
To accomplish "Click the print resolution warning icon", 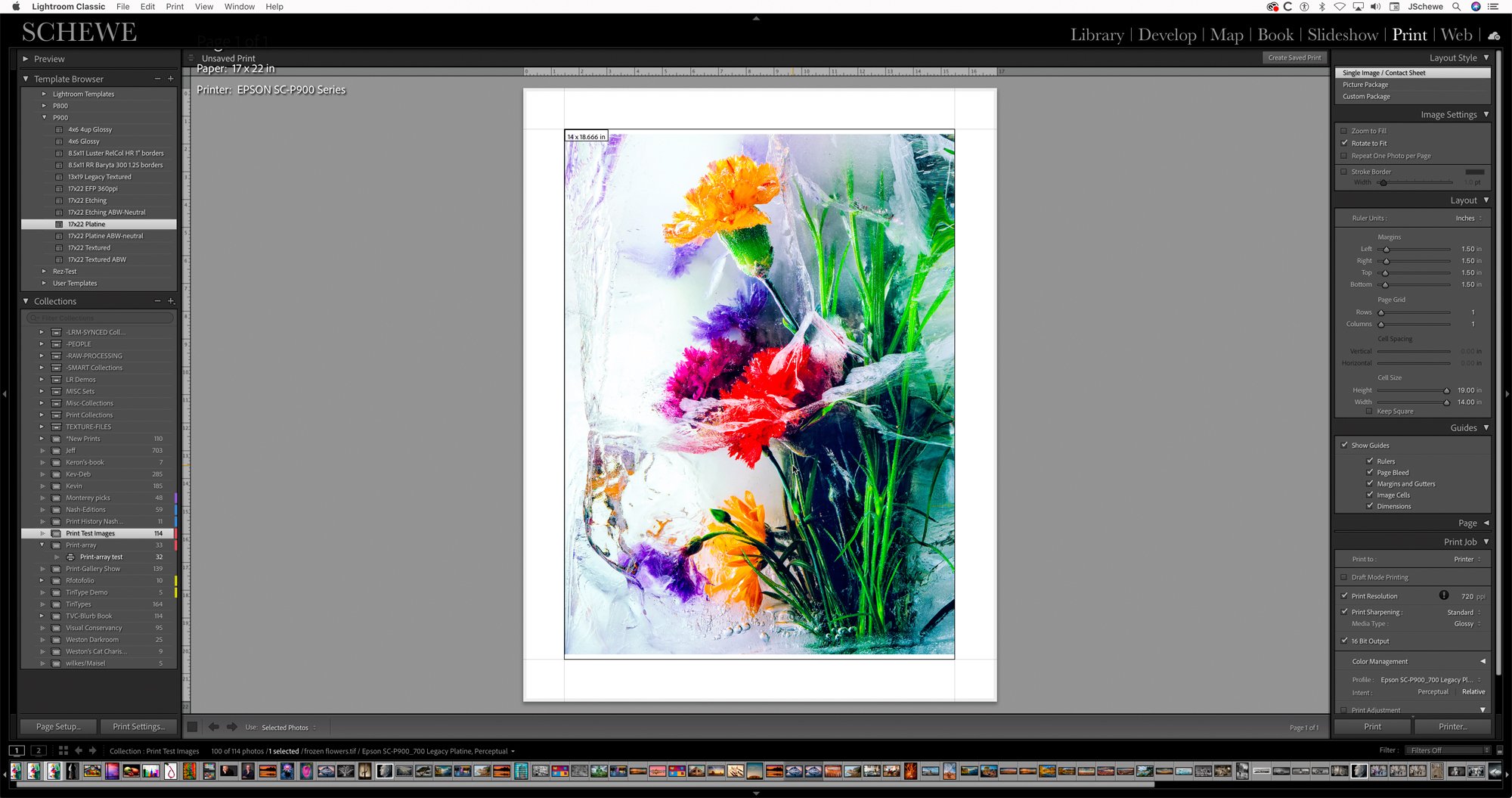I will (1444, 595).
